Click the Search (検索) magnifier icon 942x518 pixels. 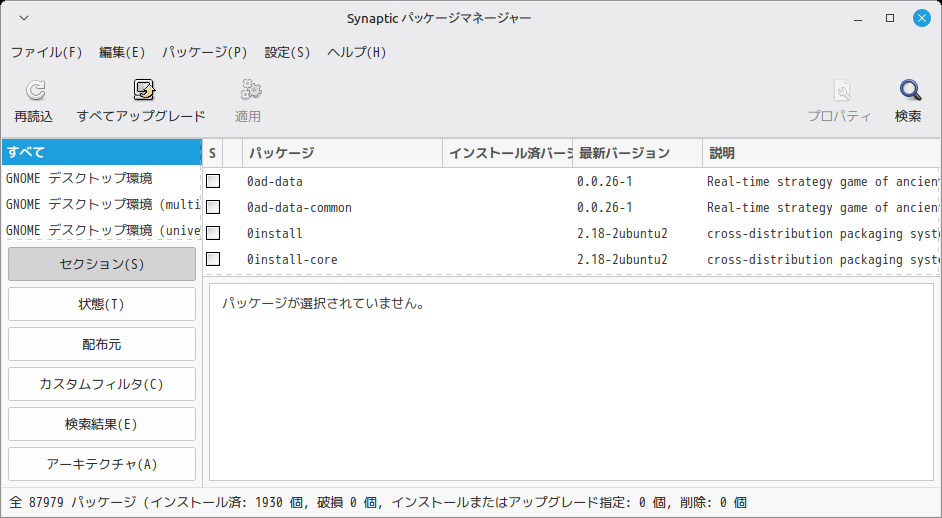pyautogui.click(x=908, y=92)
